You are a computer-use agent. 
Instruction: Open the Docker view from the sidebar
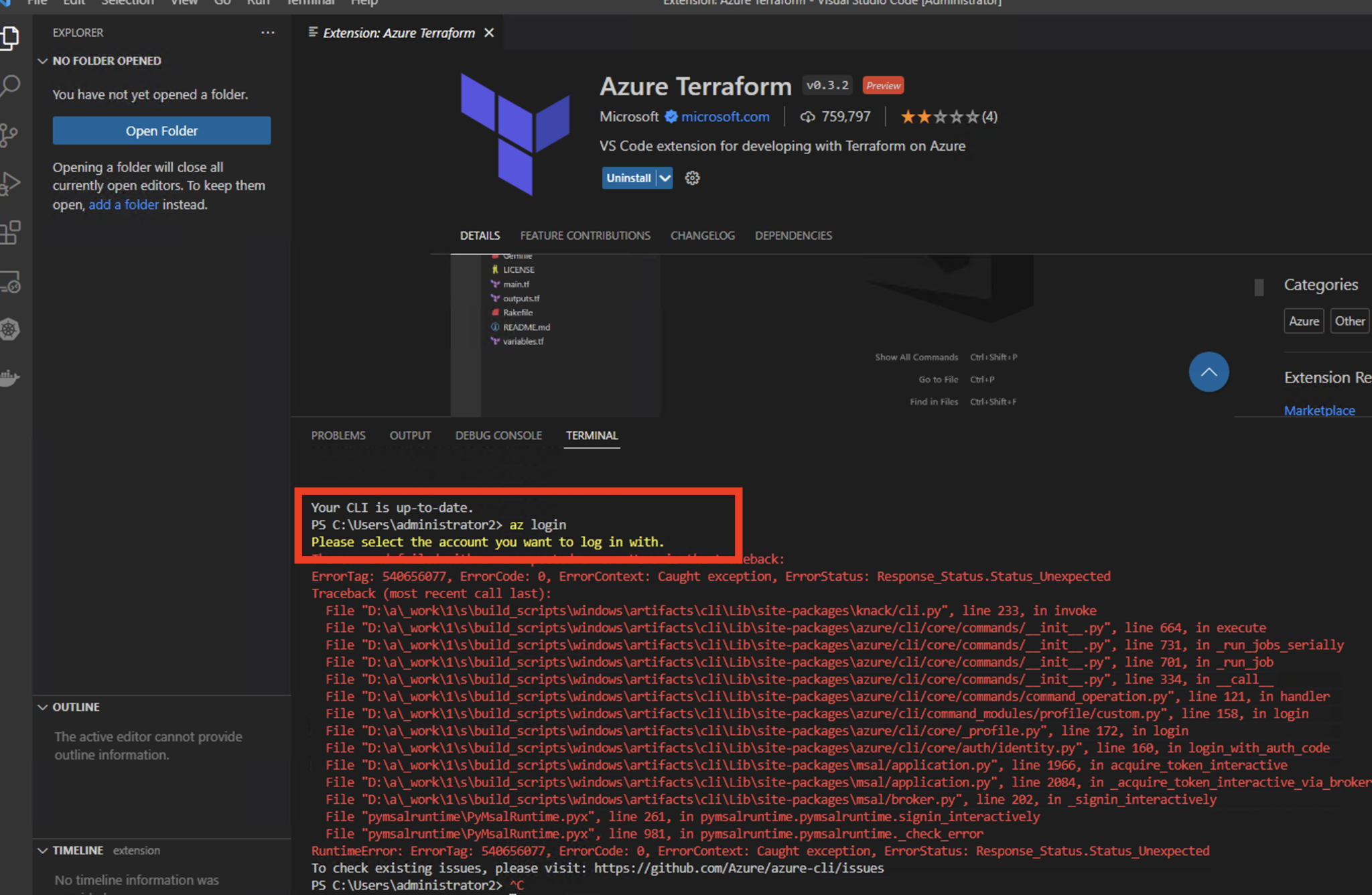coord(11,377)
